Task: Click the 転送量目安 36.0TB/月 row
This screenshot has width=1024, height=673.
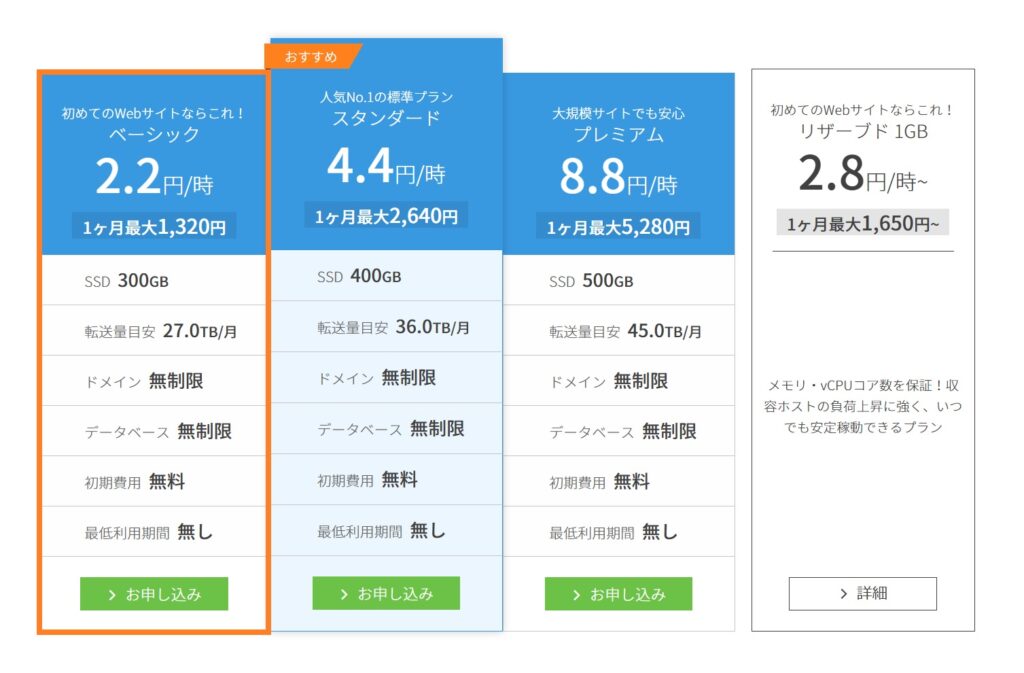Action: [386, 326]
